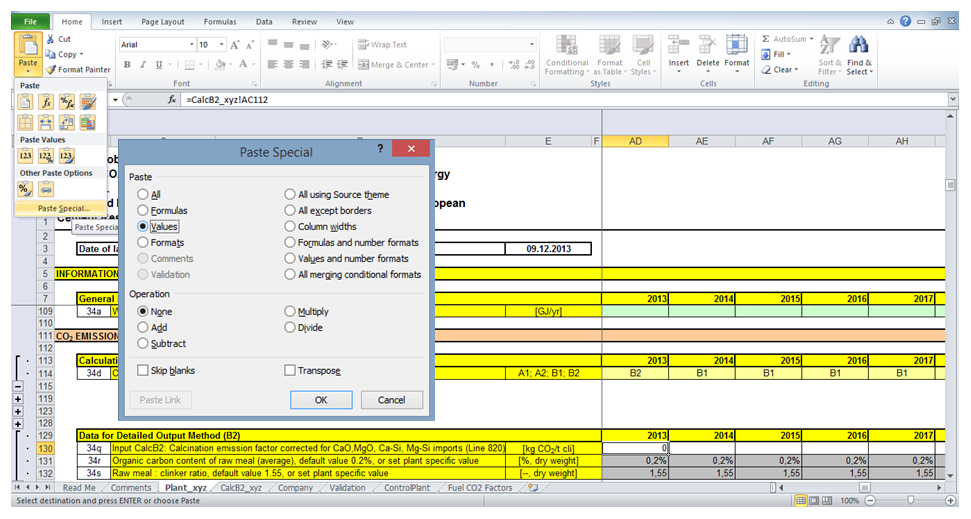The image size is (971, 519).
Task: Open the File tab
Action: pyautogui.click(x=30, y=21)
